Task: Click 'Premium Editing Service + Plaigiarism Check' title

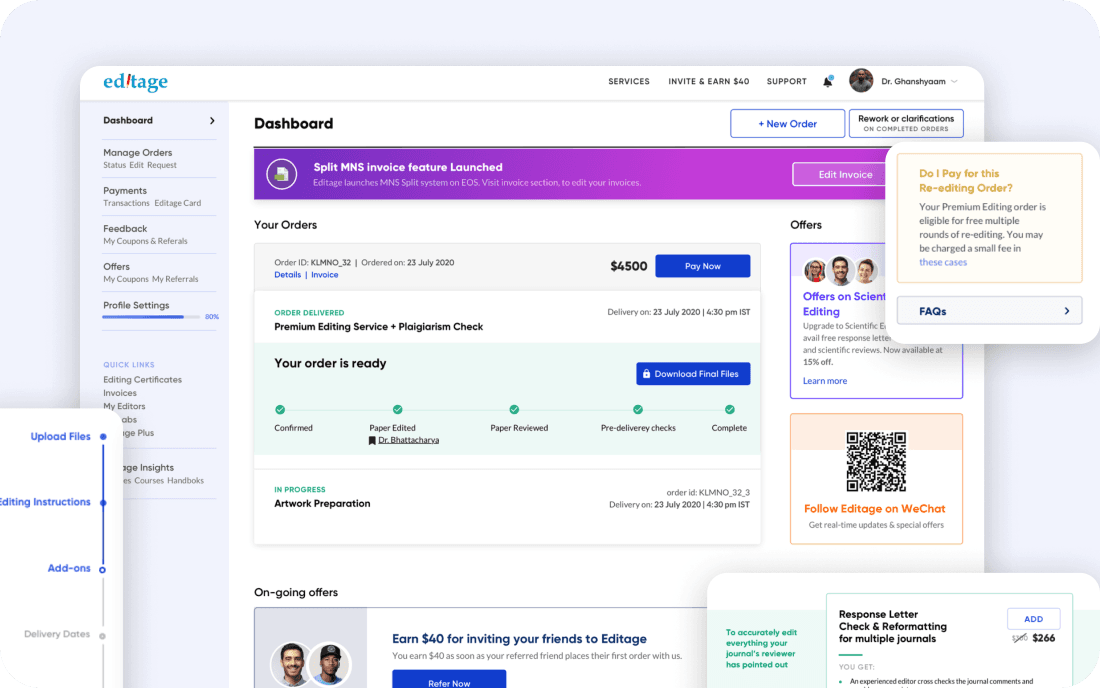Action: pos(378,327)
